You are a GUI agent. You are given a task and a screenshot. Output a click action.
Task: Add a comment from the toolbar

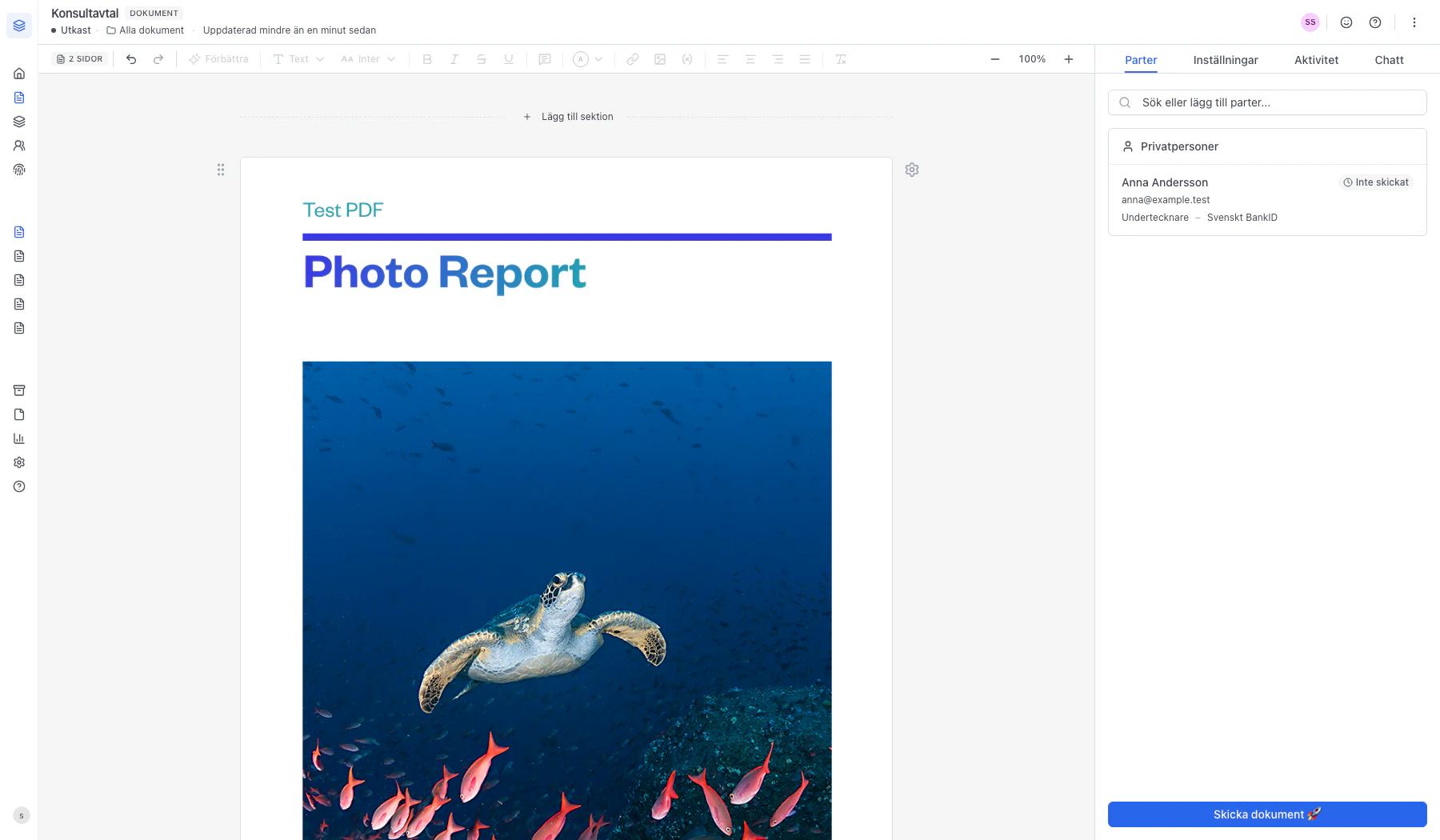point(545,59)
